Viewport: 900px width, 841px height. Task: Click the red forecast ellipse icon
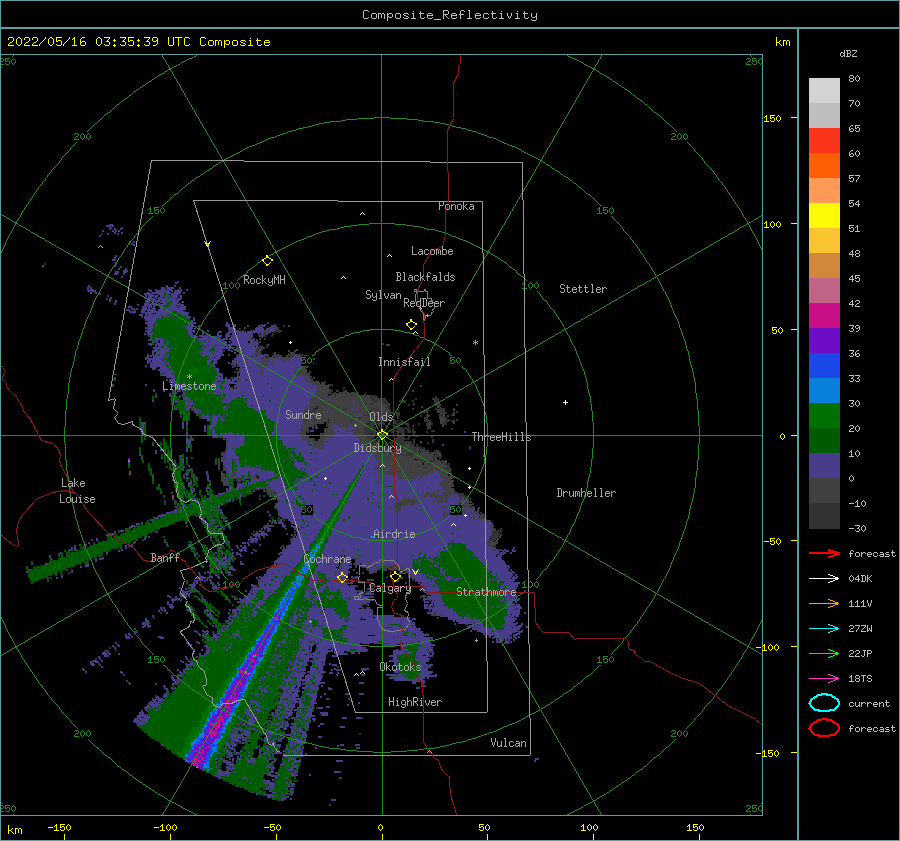tap(824, 728)
